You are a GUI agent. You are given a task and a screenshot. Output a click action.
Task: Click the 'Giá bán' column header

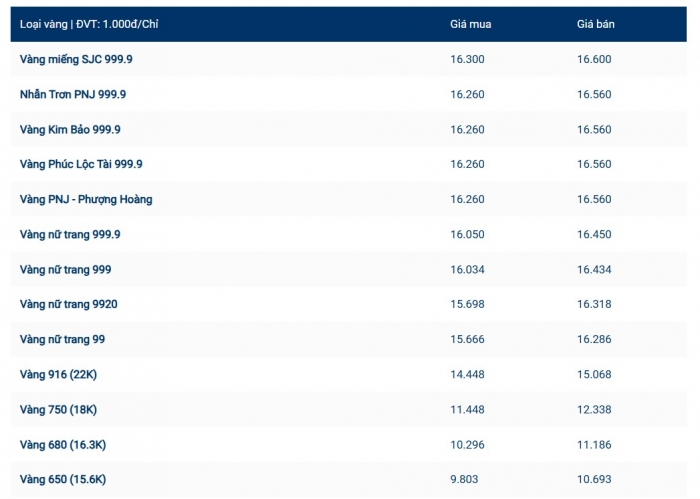pos(596,24)
